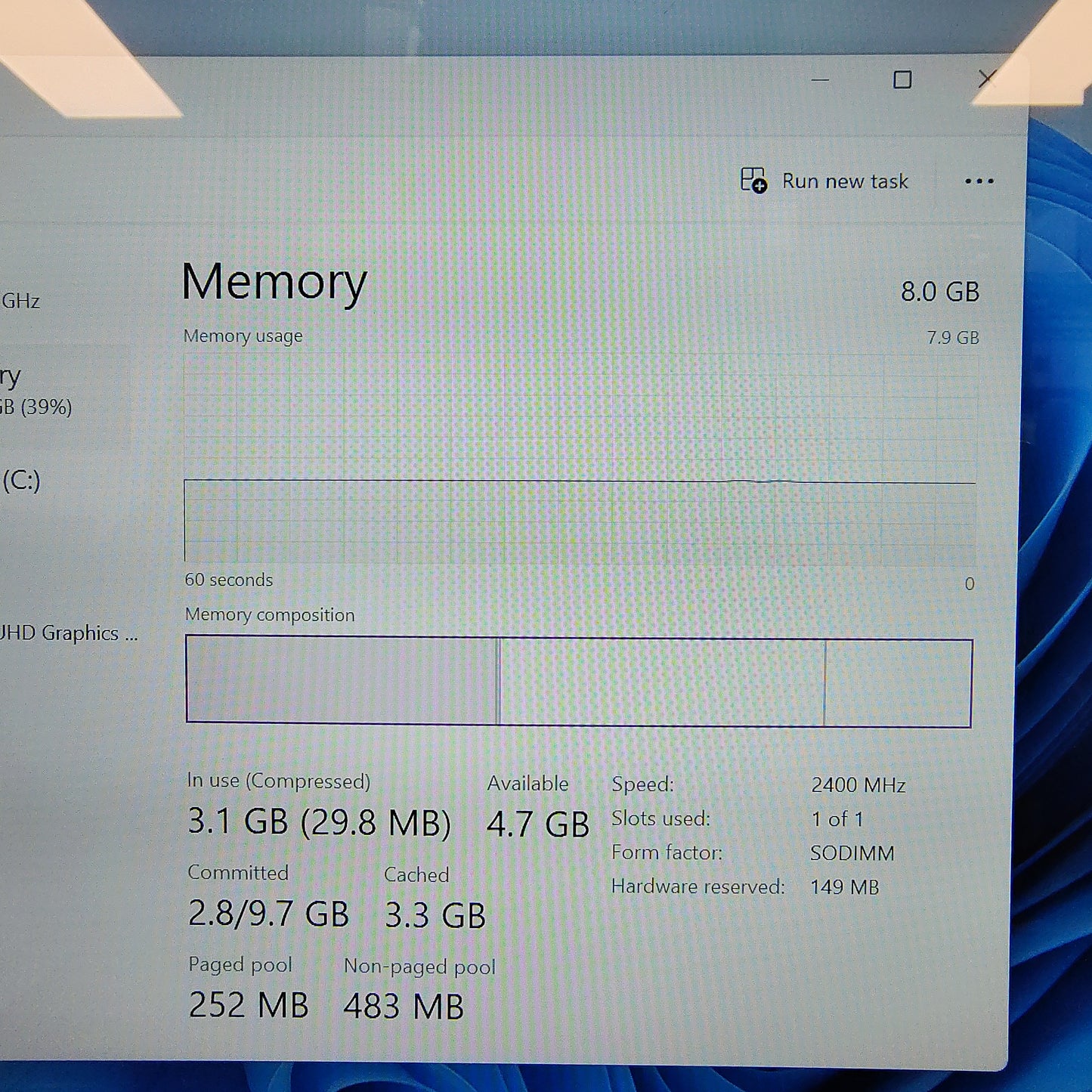Click the Run new task icon
Screen dimensions: 1092x1092
[753, 181]
